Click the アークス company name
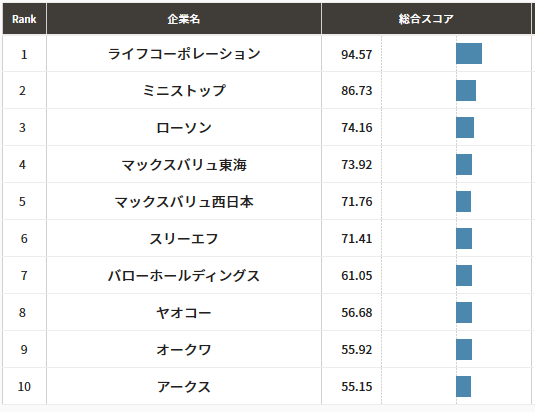The width and height of the screenshot is (535, 412). pos(184,386)
